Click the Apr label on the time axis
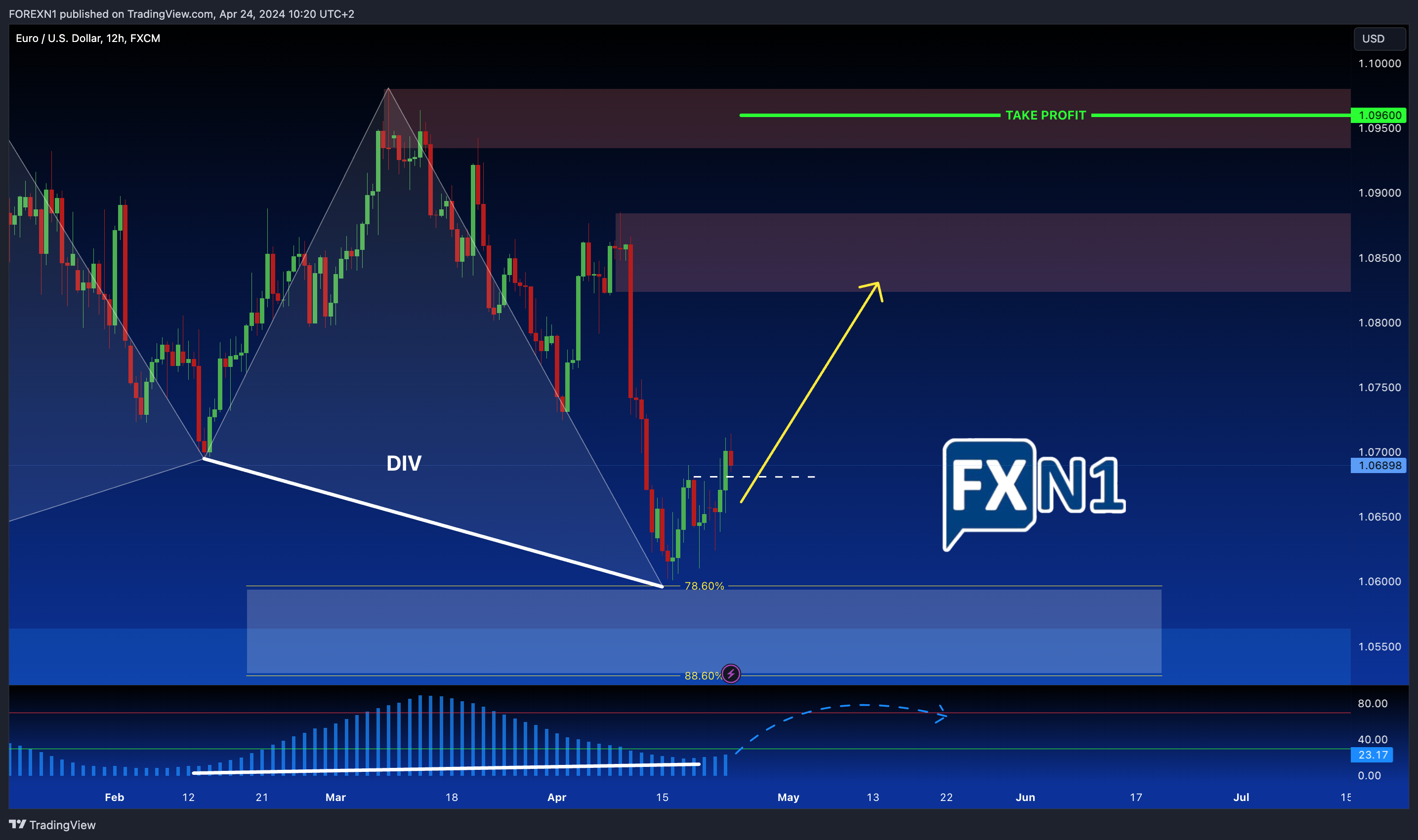 [x=557, y=797]
